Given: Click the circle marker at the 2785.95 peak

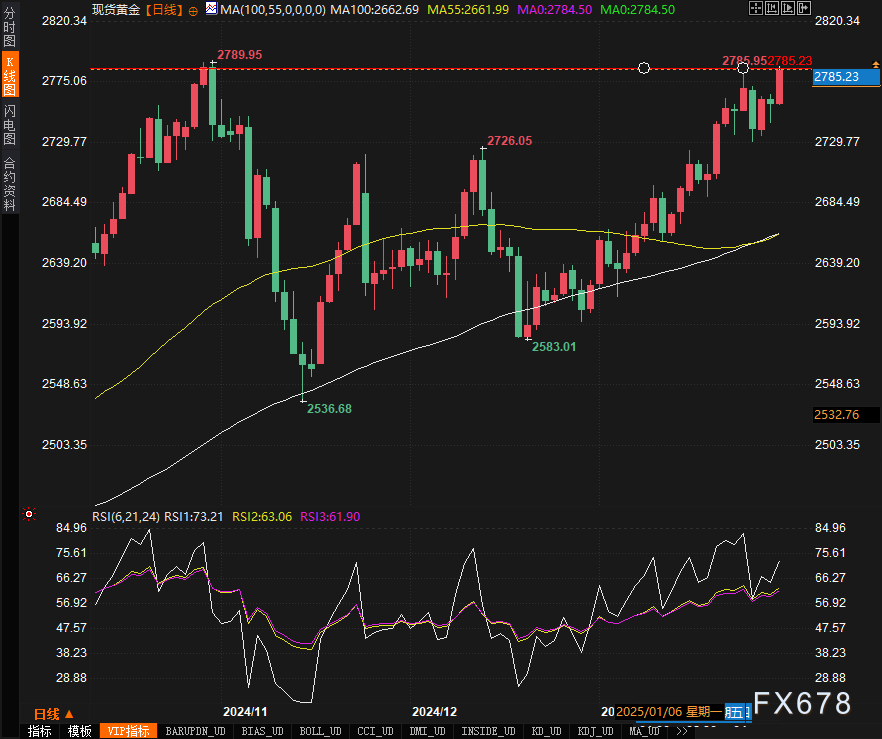Looking at the screenshot, I should click(x=743, y=68).
